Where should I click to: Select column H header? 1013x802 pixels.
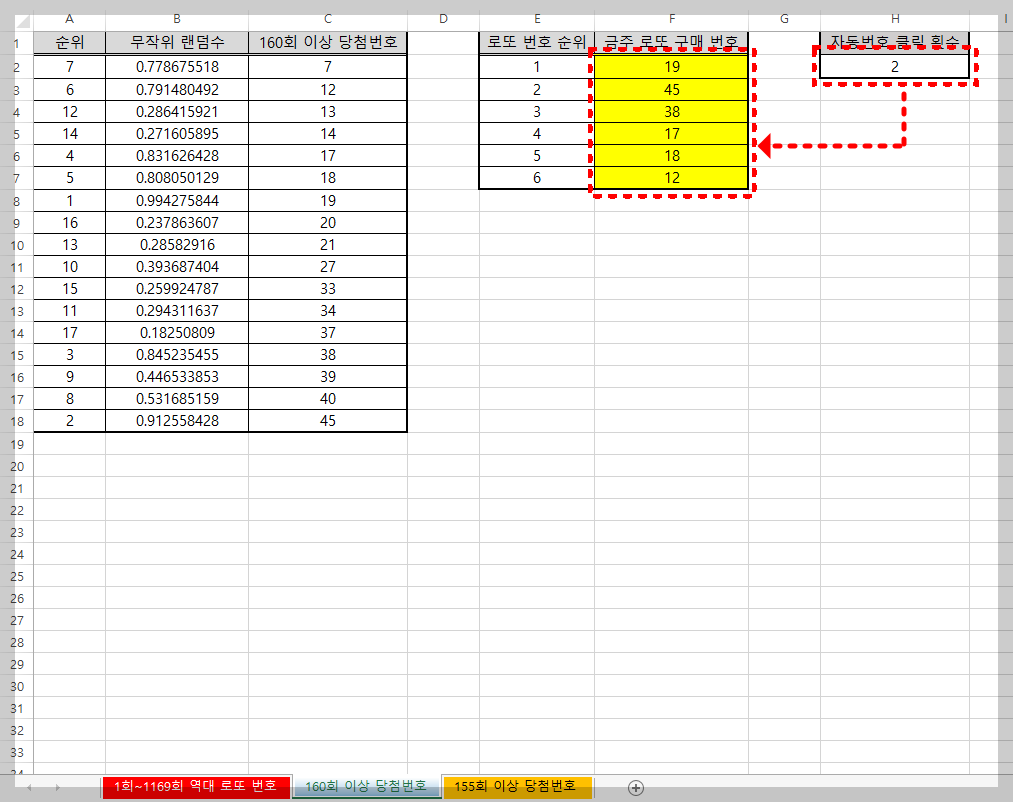pos(895,19)
